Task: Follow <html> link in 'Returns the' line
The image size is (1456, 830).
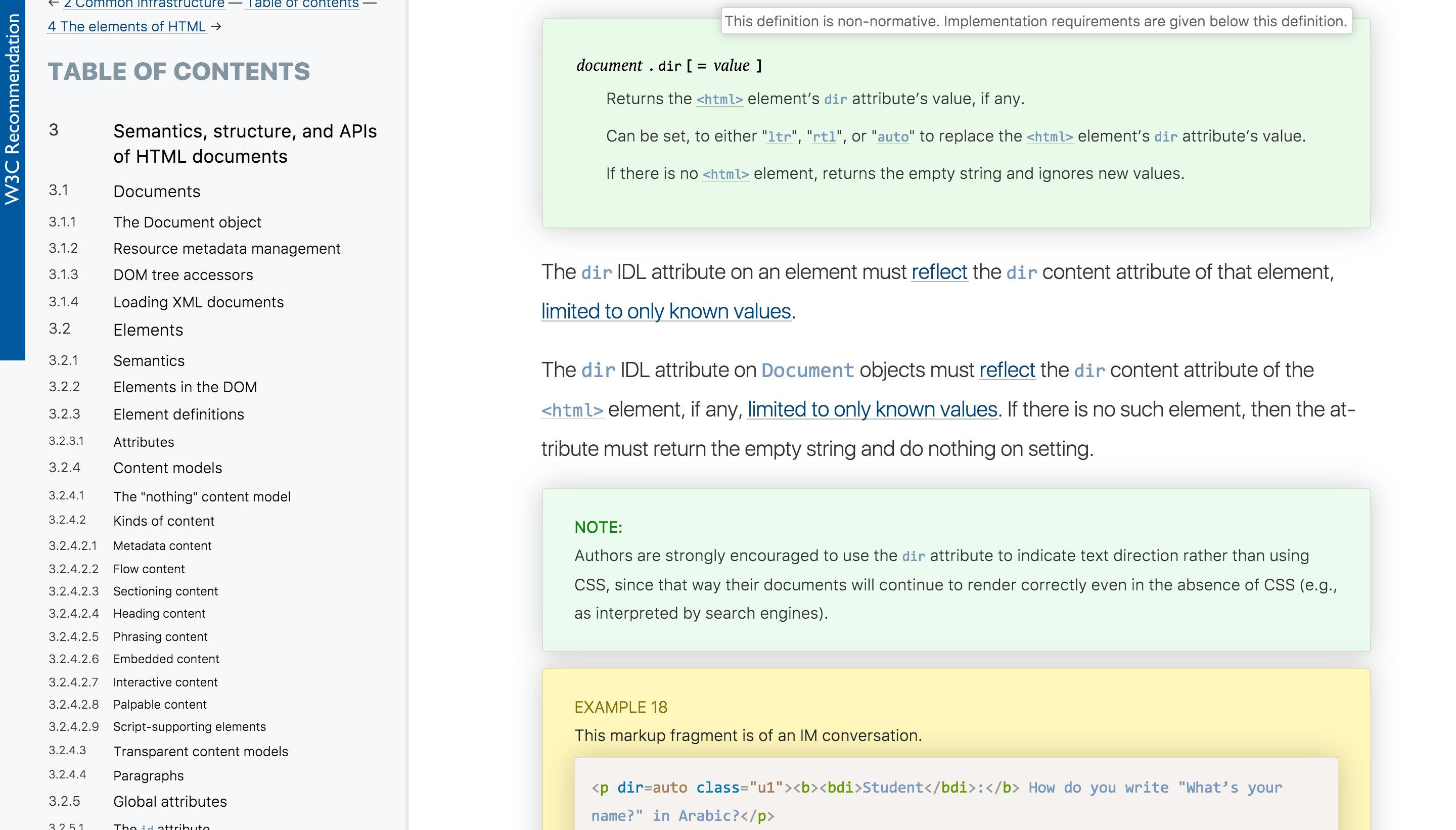Action: 719,99
